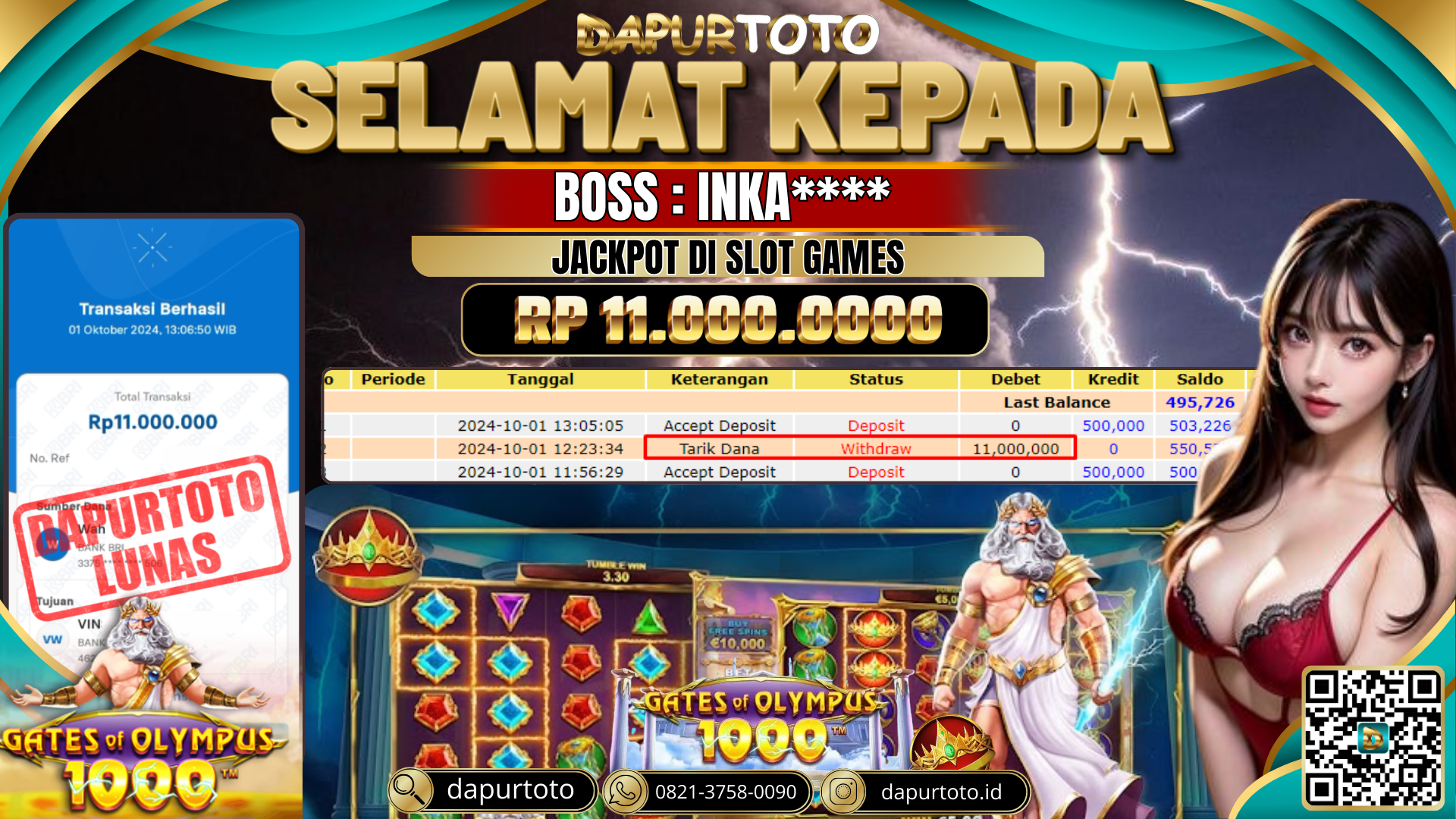The width and height of the screenshot is (1456, 819).
Task: Click the sparkle icon above Transaksi Berhasil
Action: tap(152, 247)
